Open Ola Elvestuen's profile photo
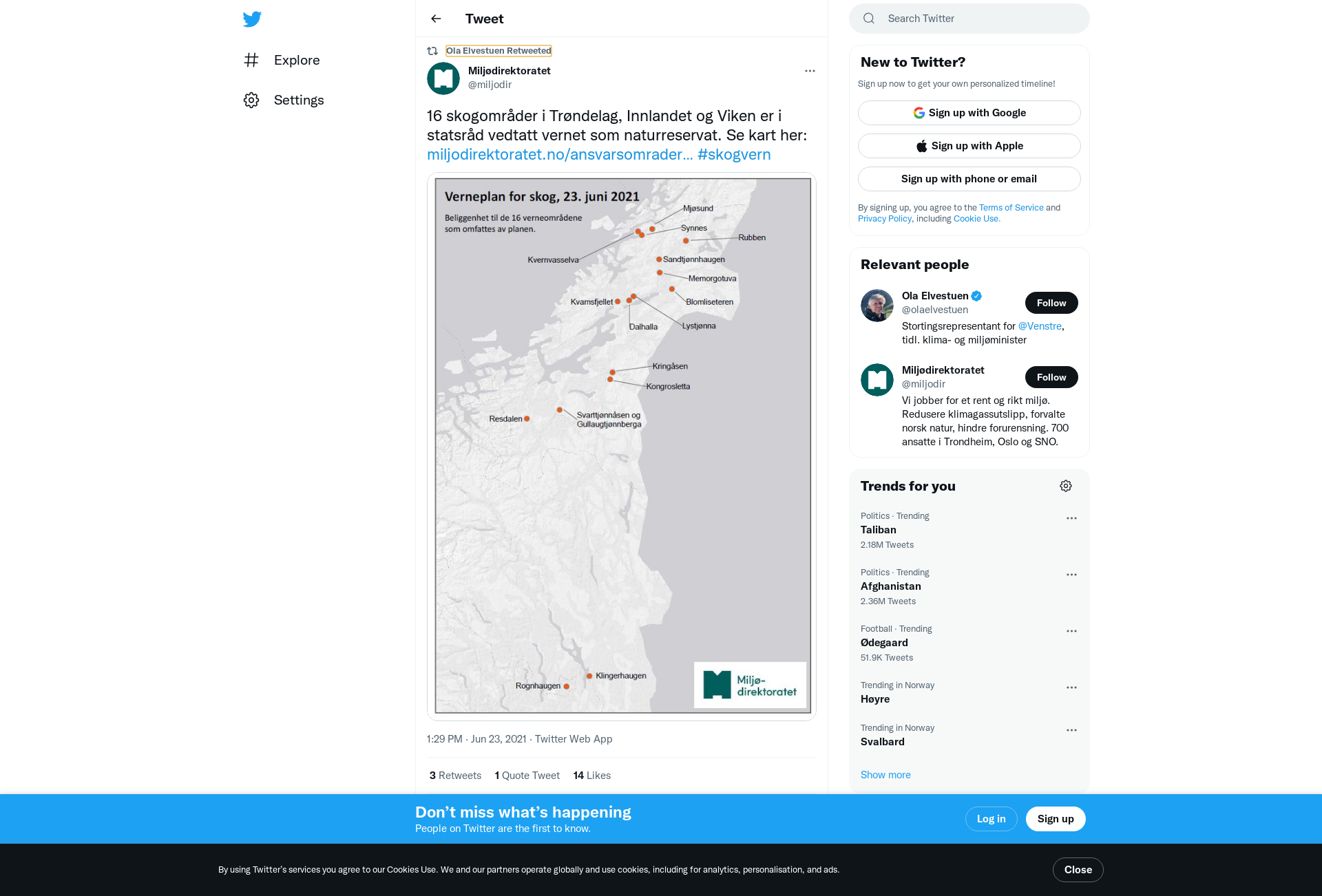This screenshot has width=1322, height=896. pyautogui.click(x=877, y=306)
